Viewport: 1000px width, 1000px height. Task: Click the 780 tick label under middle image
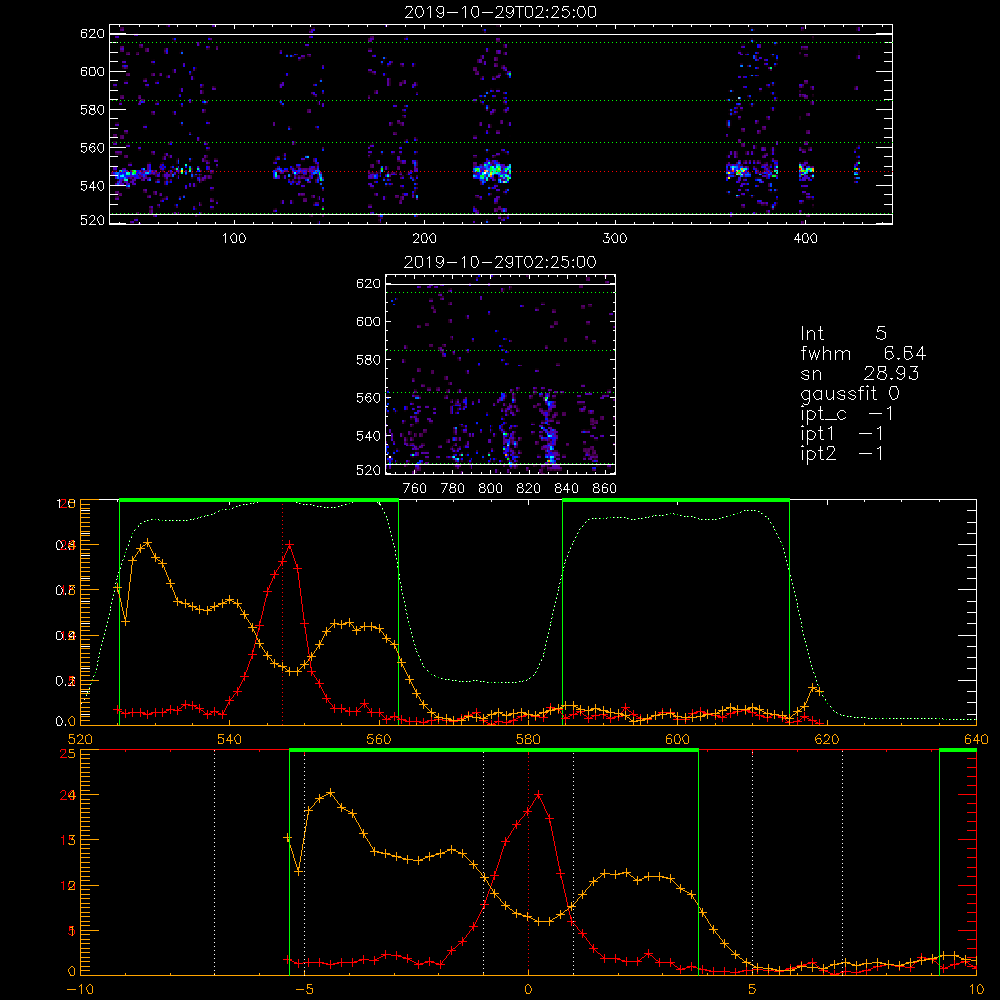[453, 488]
